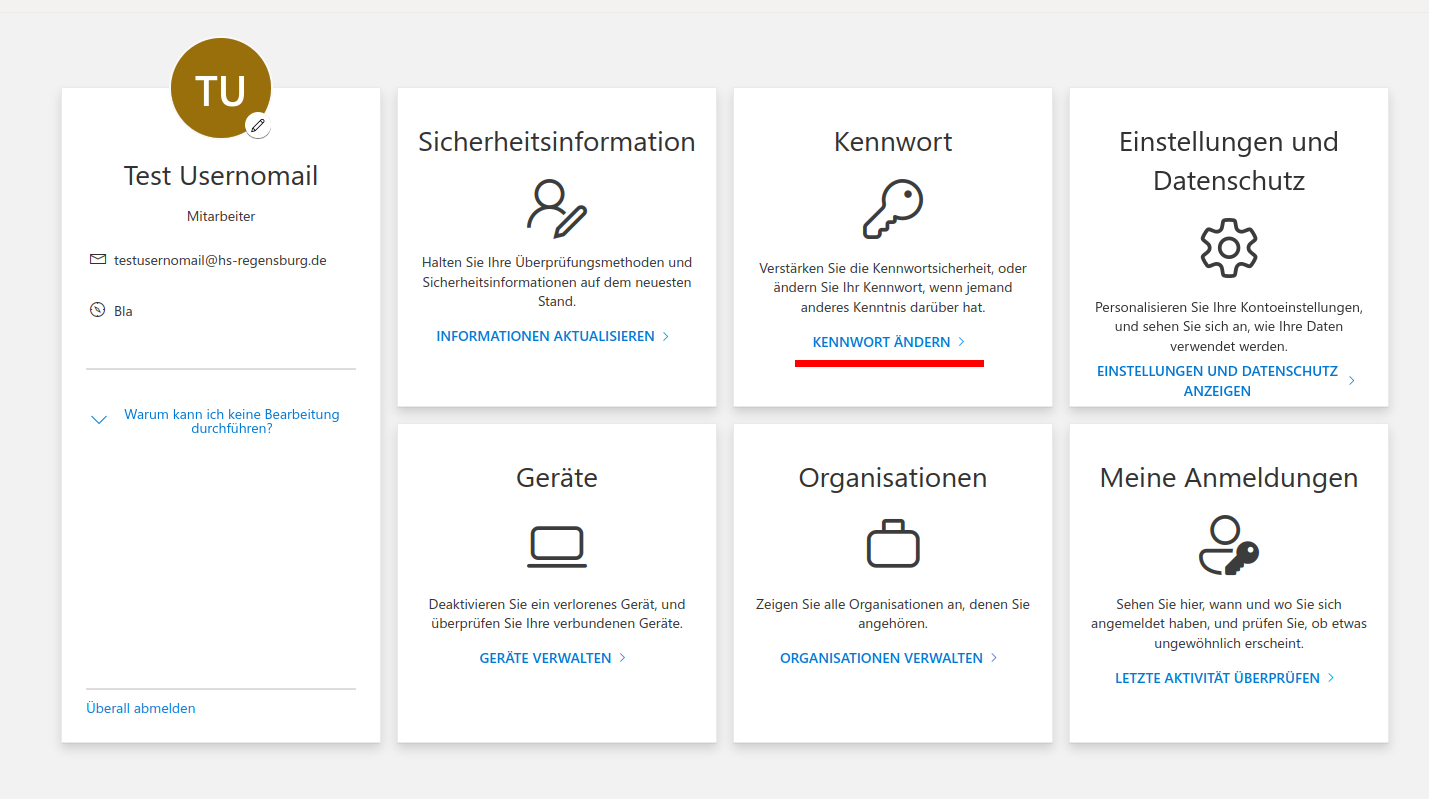Expand the chevron beside Warum kann ich keine Bearbeitung
Viewport: 1429px width, 799px height.
coord(99,420)
